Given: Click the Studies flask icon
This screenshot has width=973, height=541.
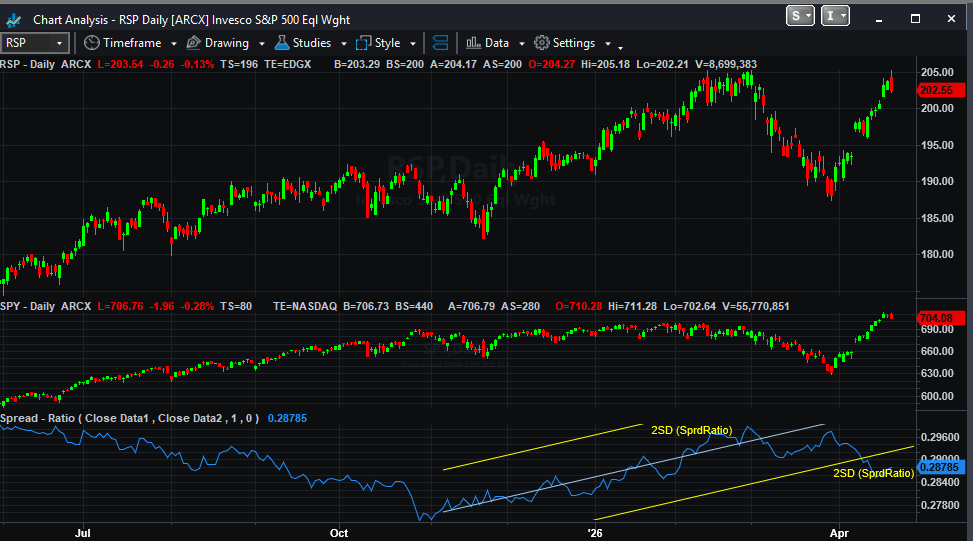Looking at the screenshot, I should click(282, 43).
